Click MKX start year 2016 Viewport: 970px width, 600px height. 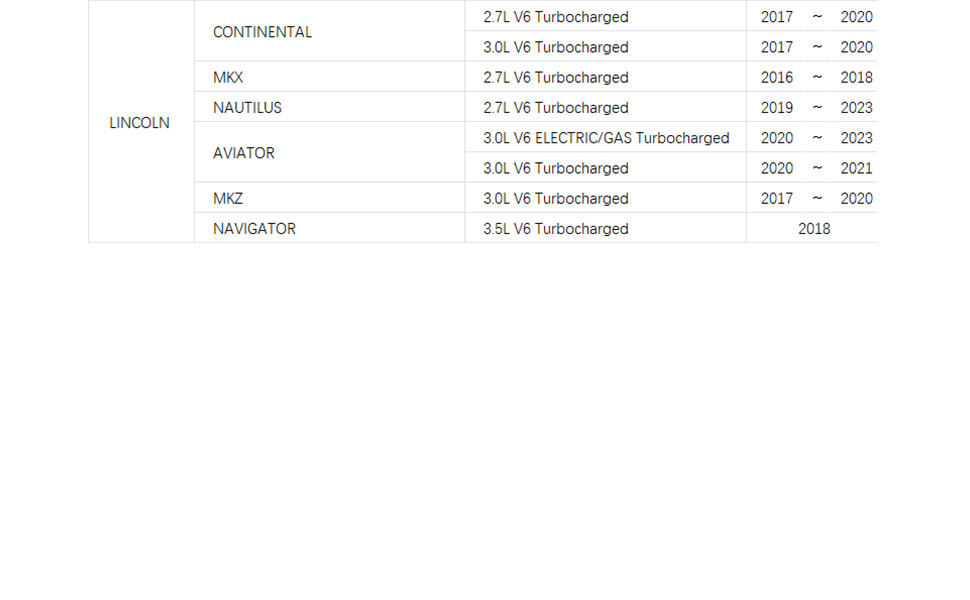coord(776,77)
